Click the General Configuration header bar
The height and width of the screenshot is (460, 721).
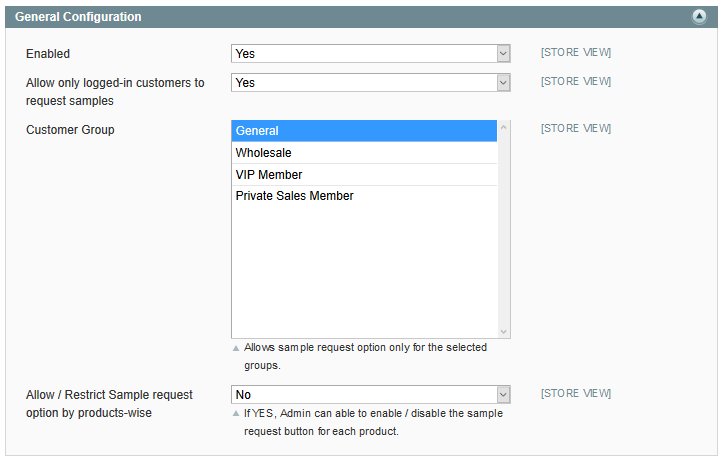[x=361, y=17]
